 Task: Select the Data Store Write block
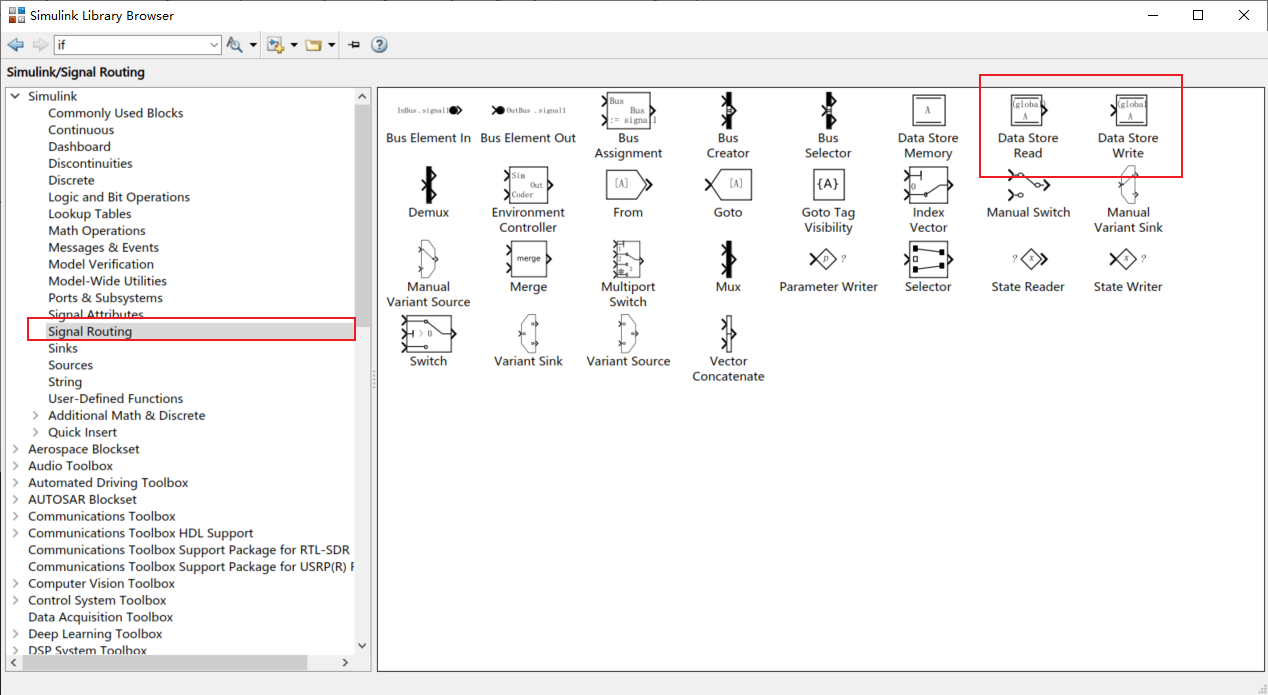(x=1128, y=112)
